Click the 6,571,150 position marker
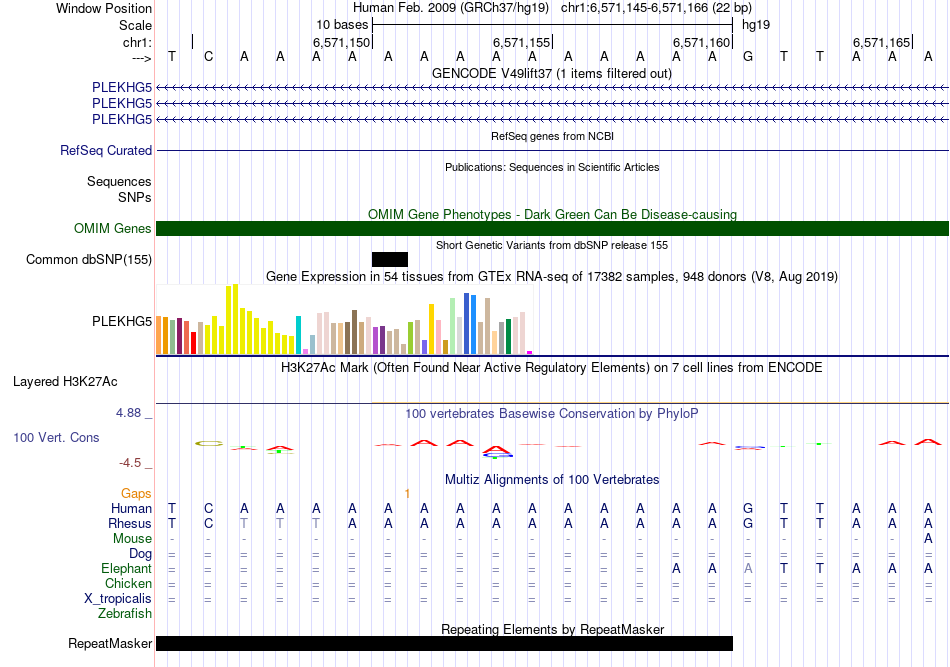This screenshot has width=950, height=667. point(342,42)
